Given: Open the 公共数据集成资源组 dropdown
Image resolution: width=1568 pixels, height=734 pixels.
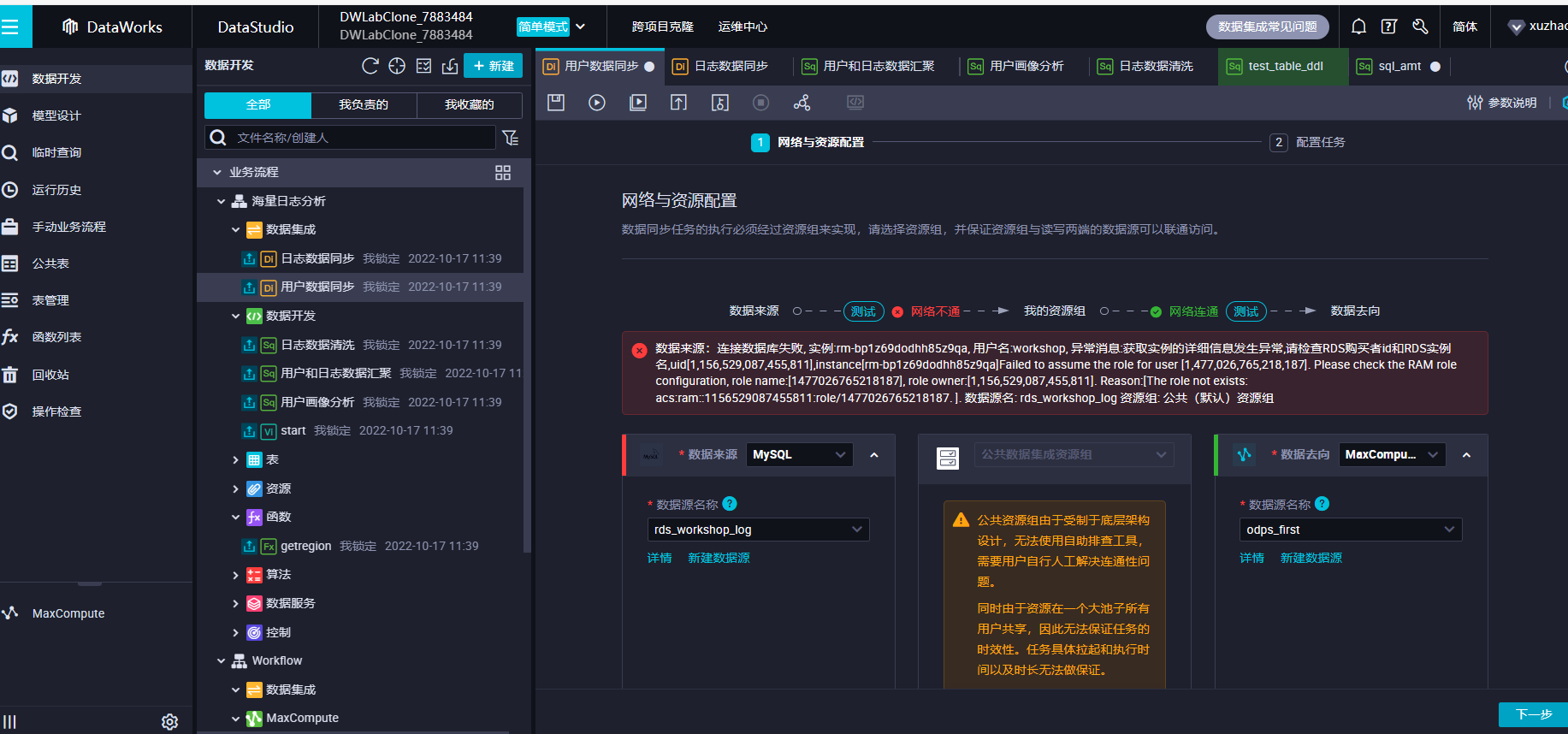Looking at the screenshot, I should [x=1074, y=454].
